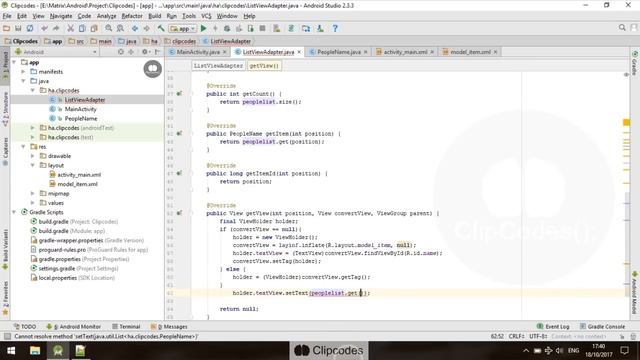Click the Replace magnifier icon
640x360 pixels.
(120, 29)
